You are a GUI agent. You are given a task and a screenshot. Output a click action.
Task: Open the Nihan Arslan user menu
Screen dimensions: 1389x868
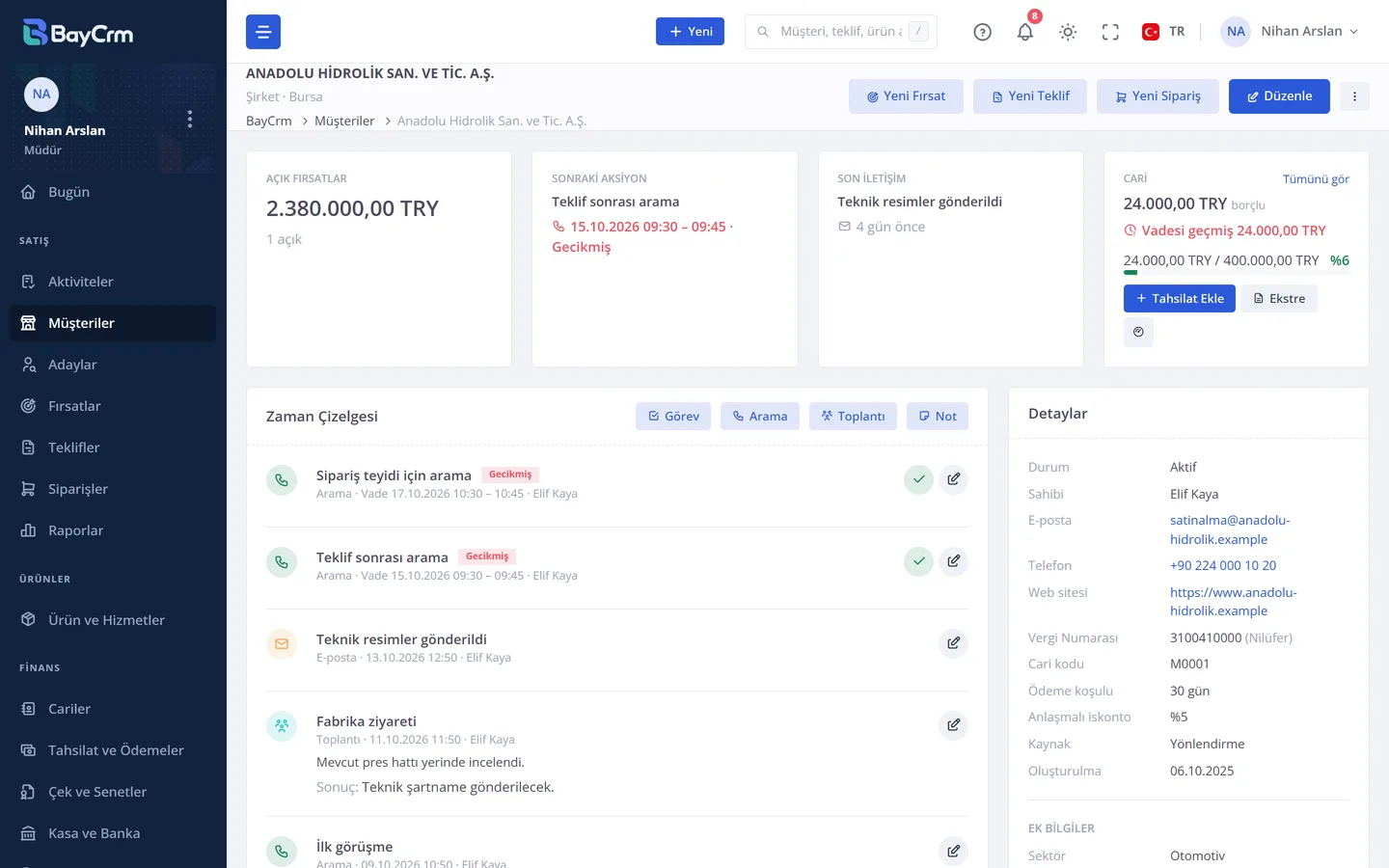[x=1290, y=32]
